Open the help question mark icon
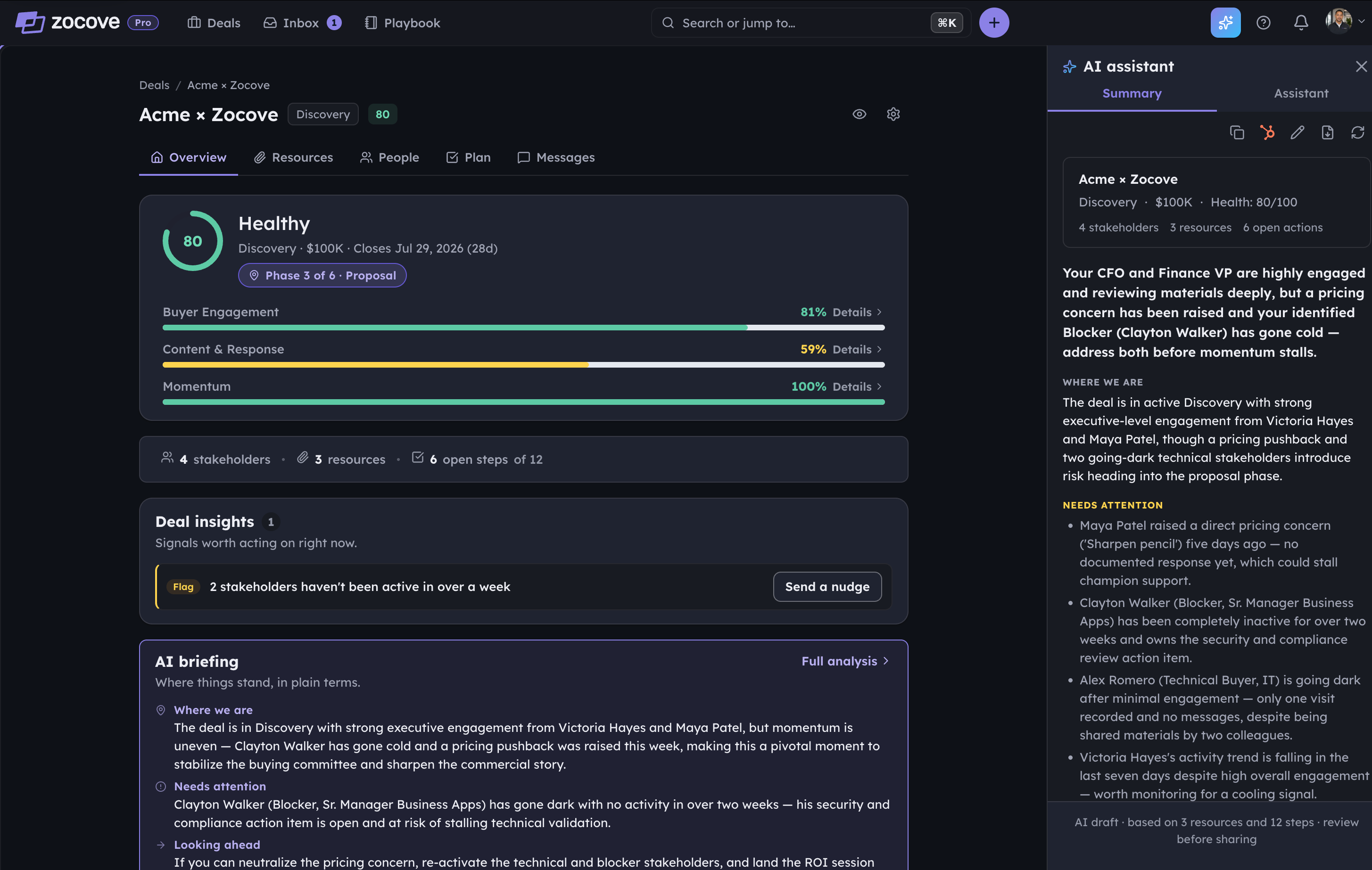 click(x=1263, y=23)
